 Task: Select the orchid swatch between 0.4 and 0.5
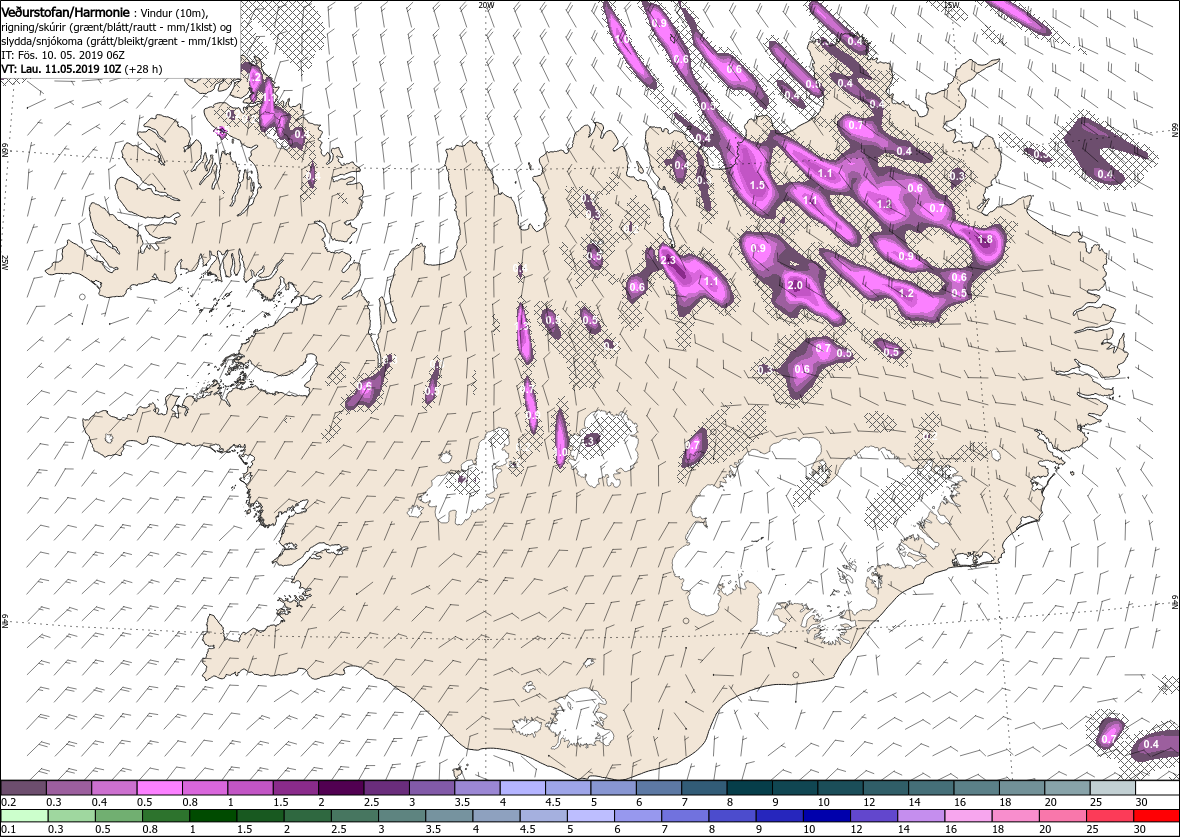(114, 787)
